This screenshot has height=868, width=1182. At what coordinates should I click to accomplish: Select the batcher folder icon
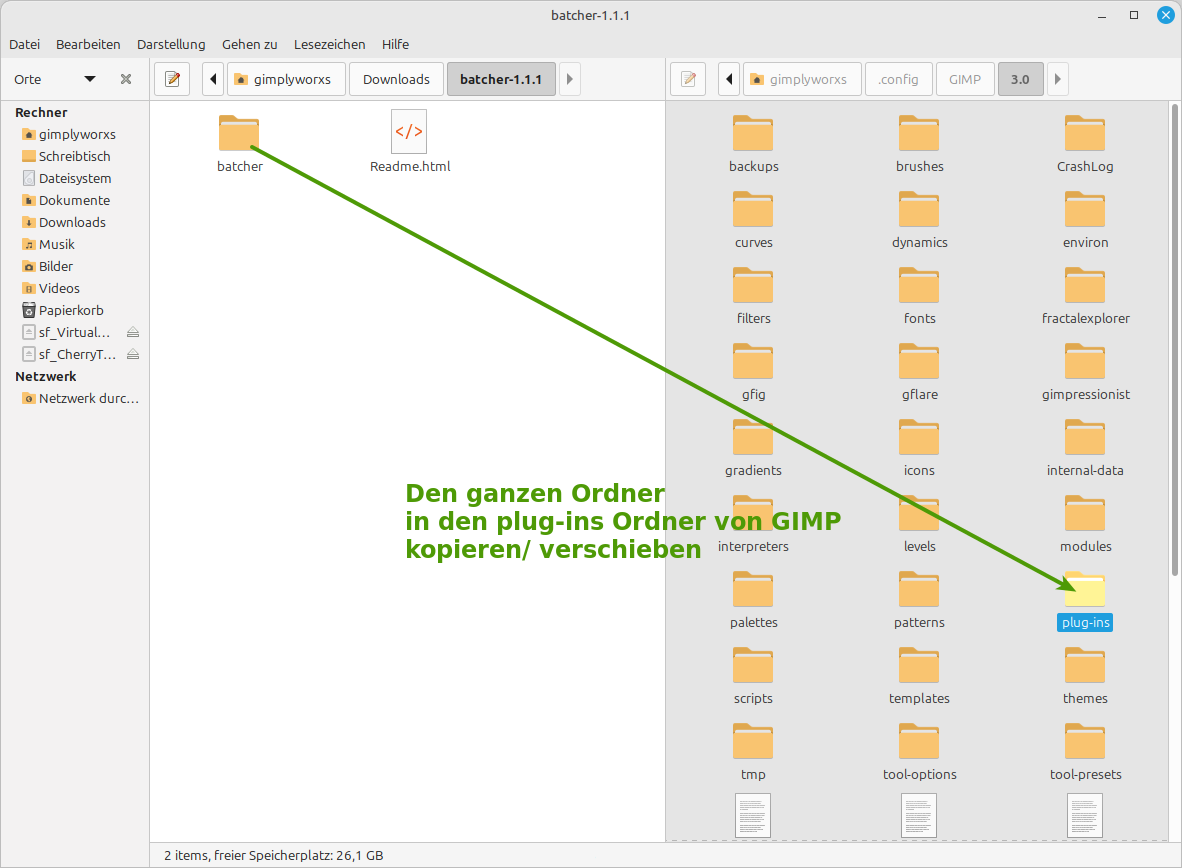pyautogui.click(x=239, y=133)
